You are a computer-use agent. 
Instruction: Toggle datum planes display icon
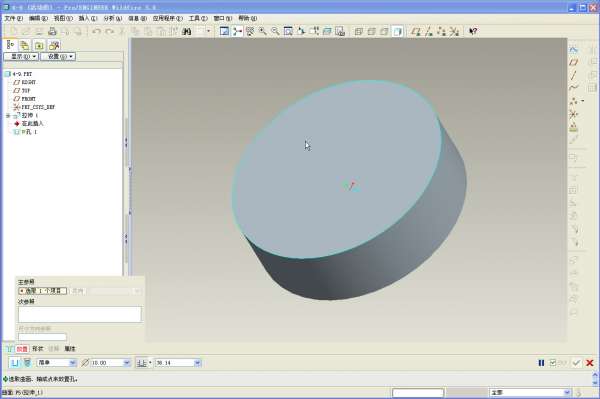pyautogui.click(x=416, y=31)
